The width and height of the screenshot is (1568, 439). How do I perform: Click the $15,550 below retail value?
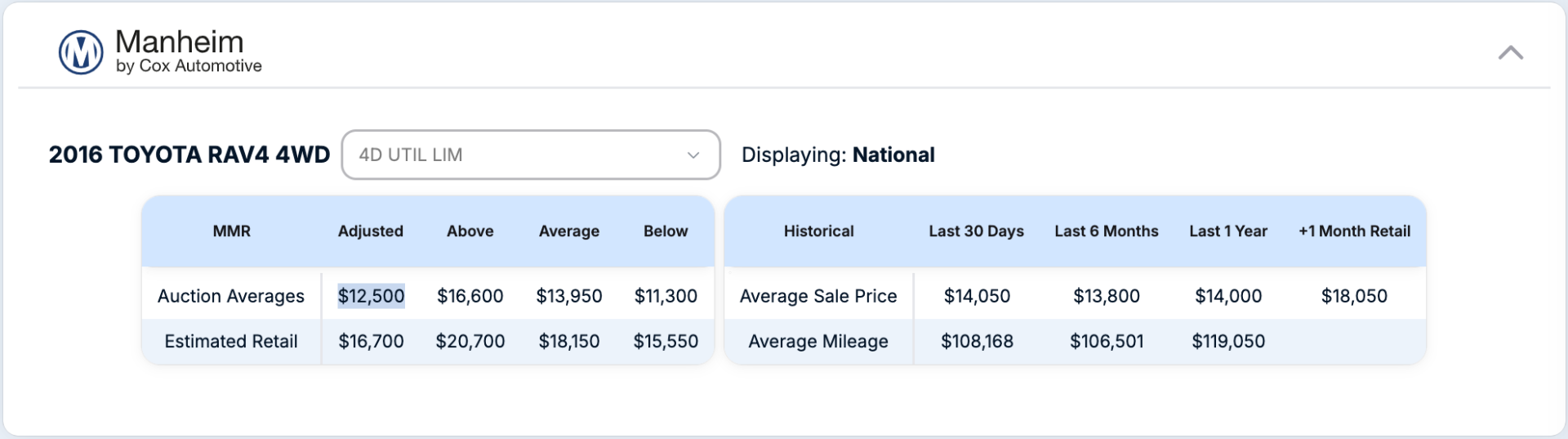666,341
